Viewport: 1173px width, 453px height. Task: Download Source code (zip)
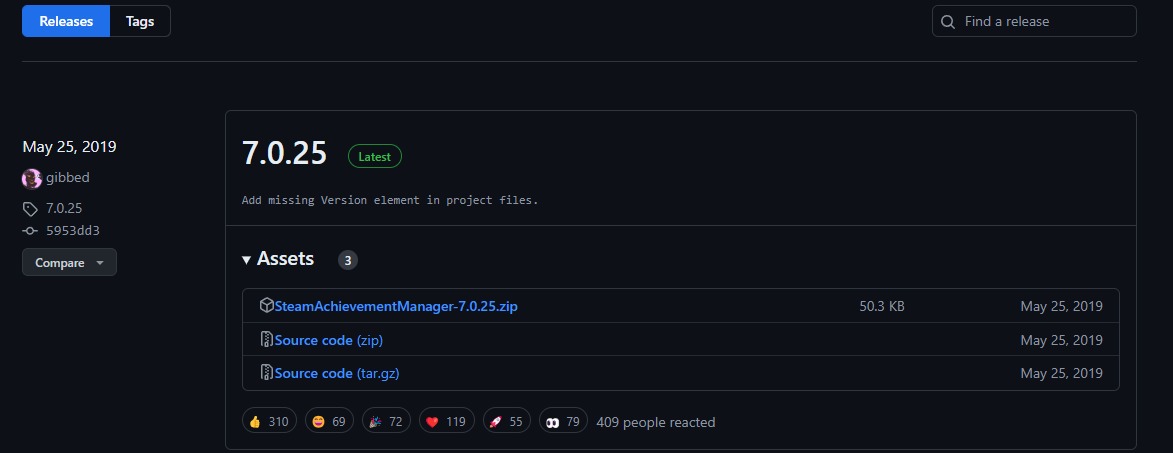pos(328,340)
